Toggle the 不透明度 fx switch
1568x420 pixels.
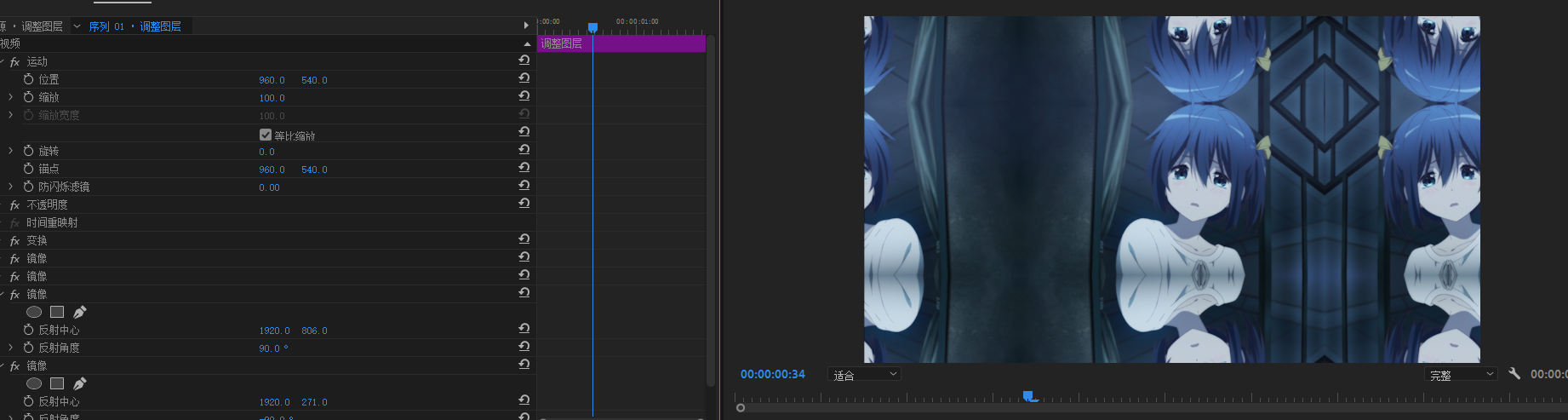point(14,205)
